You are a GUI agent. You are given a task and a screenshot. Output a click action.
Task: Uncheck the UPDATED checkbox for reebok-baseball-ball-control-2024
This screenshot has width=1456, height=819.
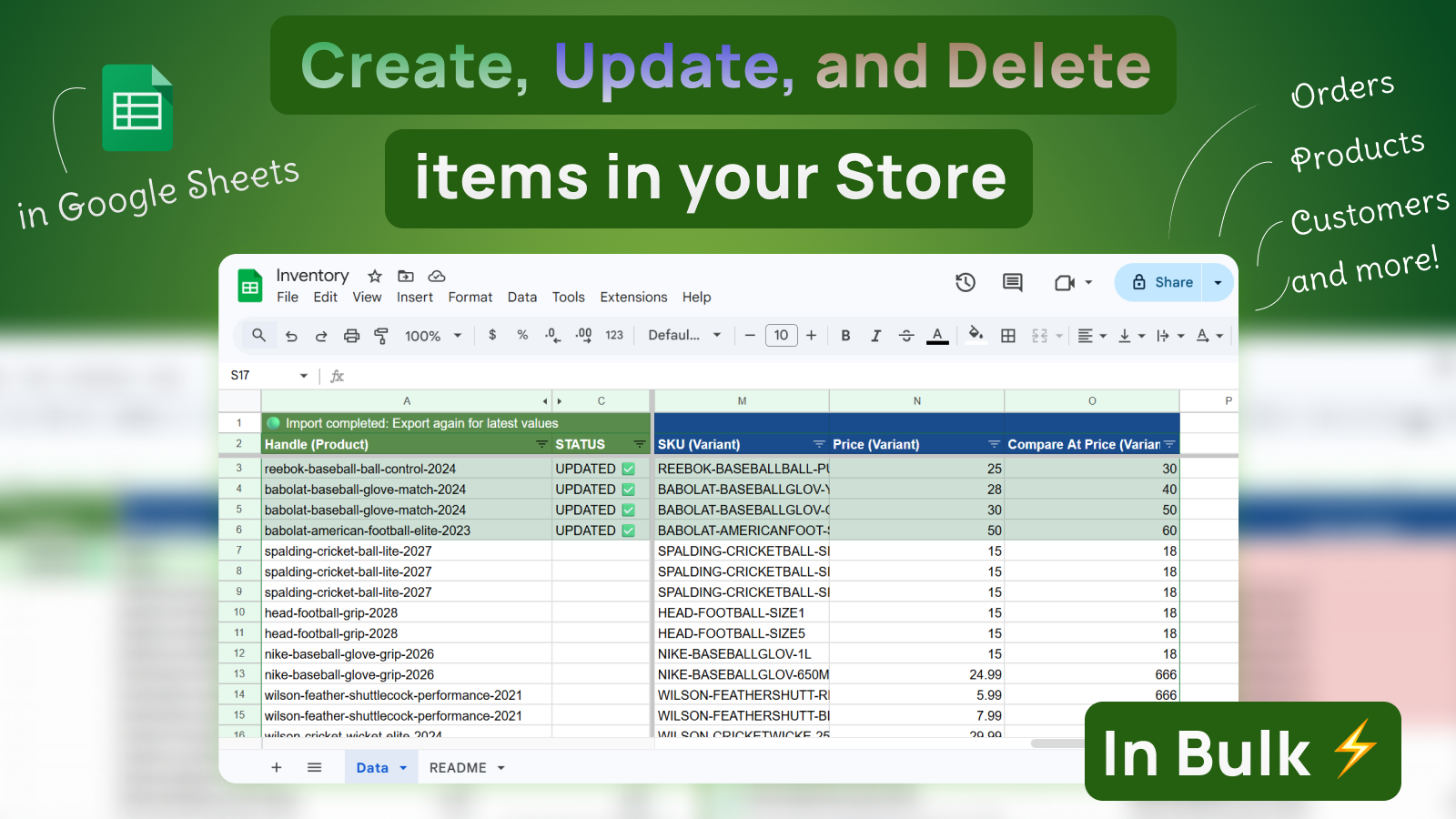pos(629,468)
